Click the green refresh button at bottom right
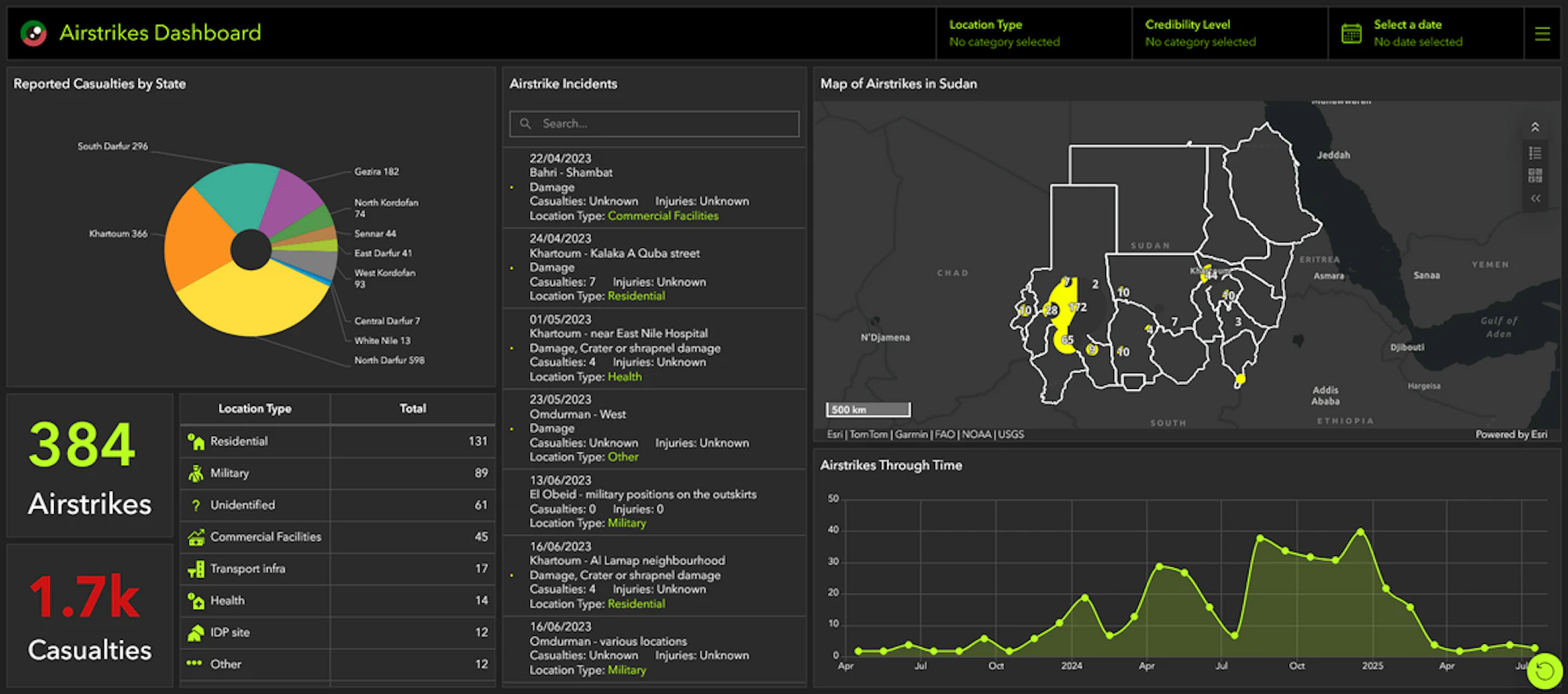 [1544, 670]
